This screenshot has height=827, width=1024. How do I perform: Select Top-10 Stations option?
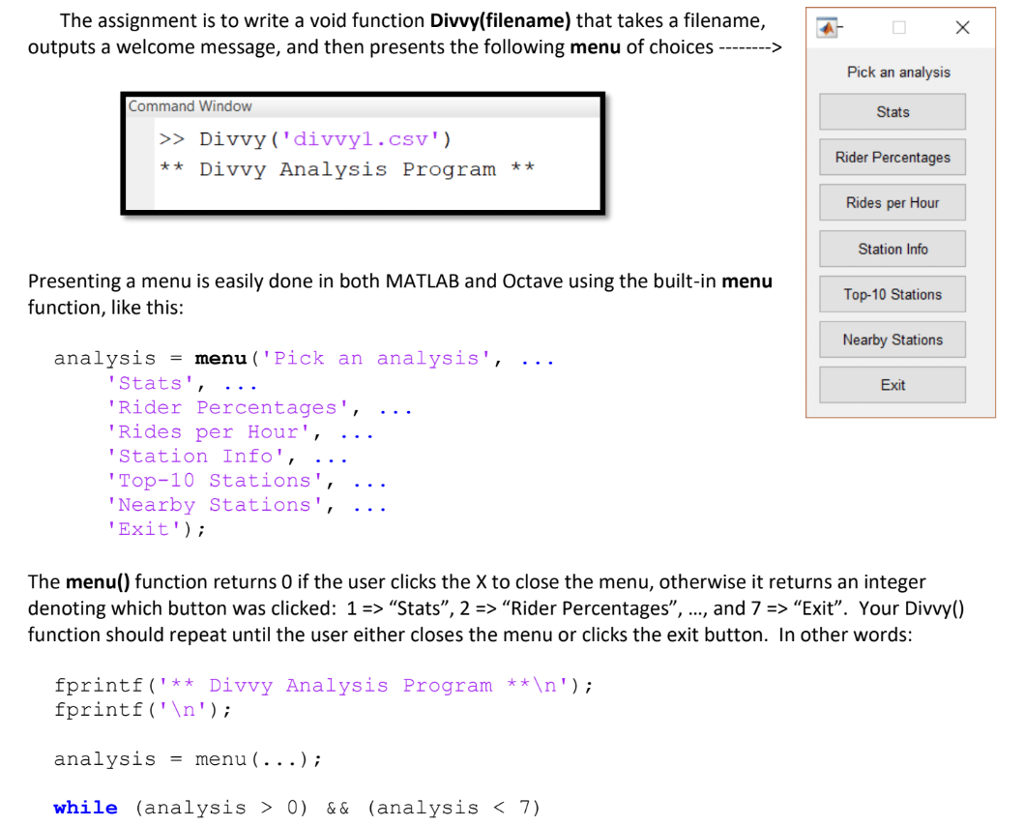coord(891,293)
